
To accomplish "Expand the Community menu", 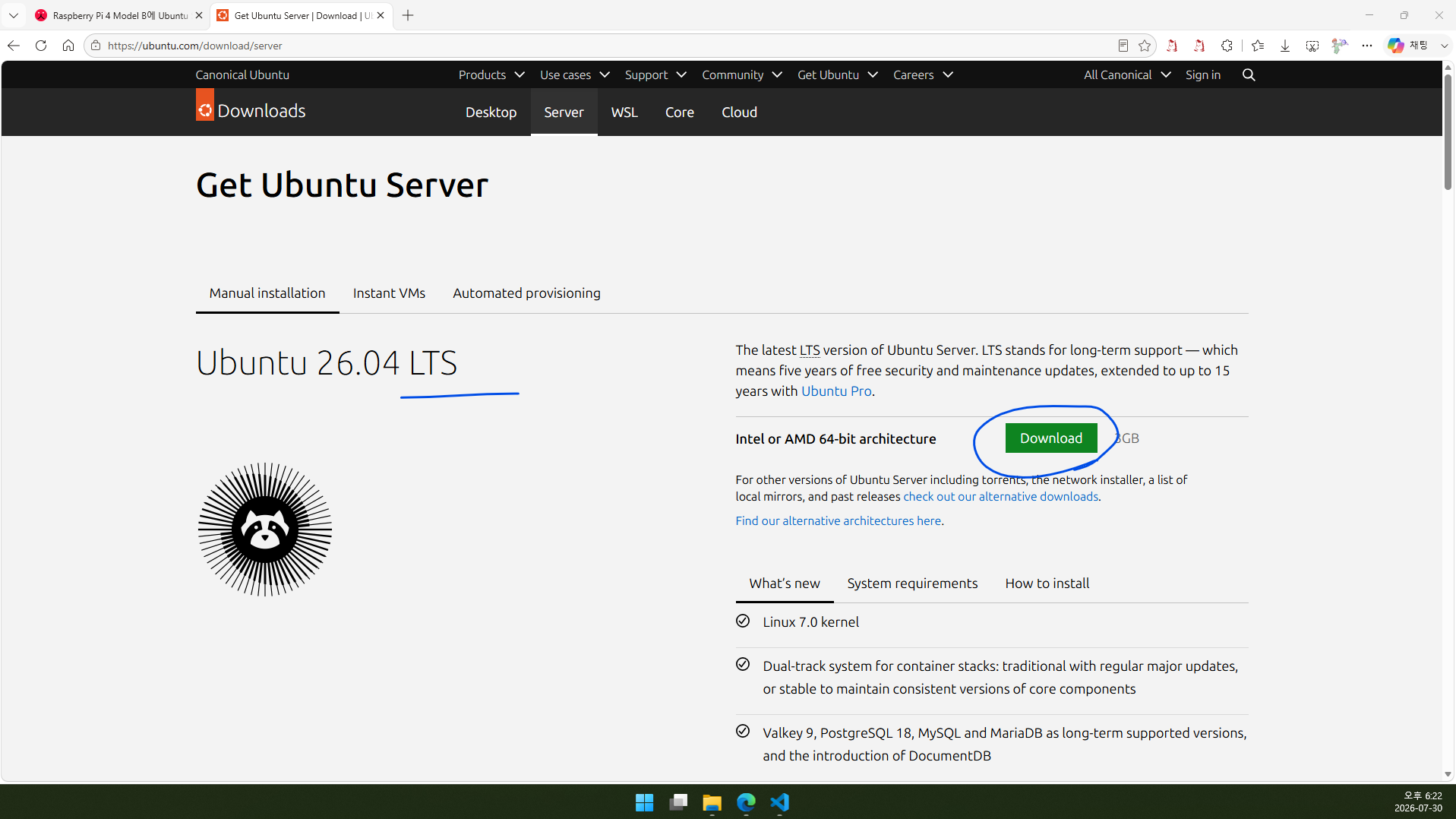I will (741, 74).
